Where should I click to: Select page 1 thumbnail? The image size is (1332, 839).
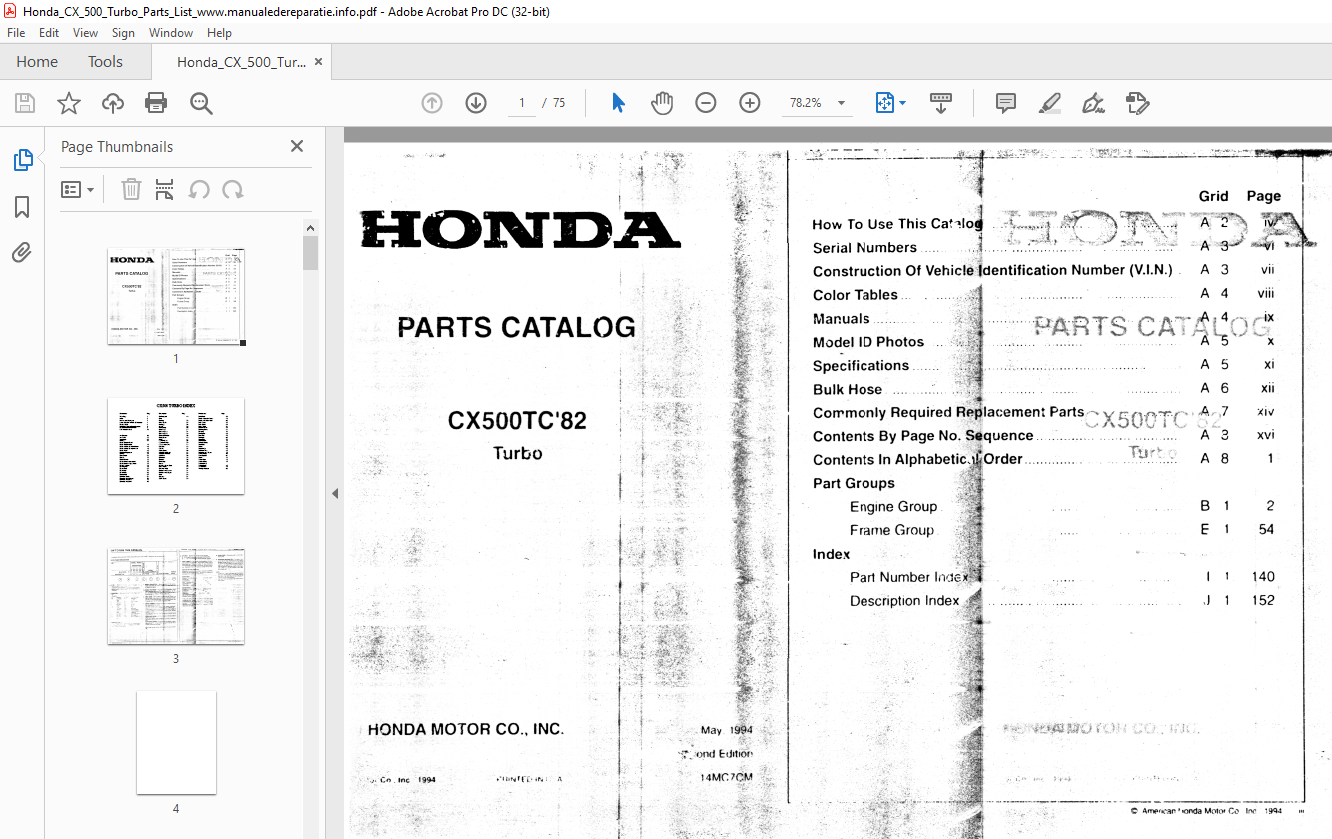(x=176, y=296)
